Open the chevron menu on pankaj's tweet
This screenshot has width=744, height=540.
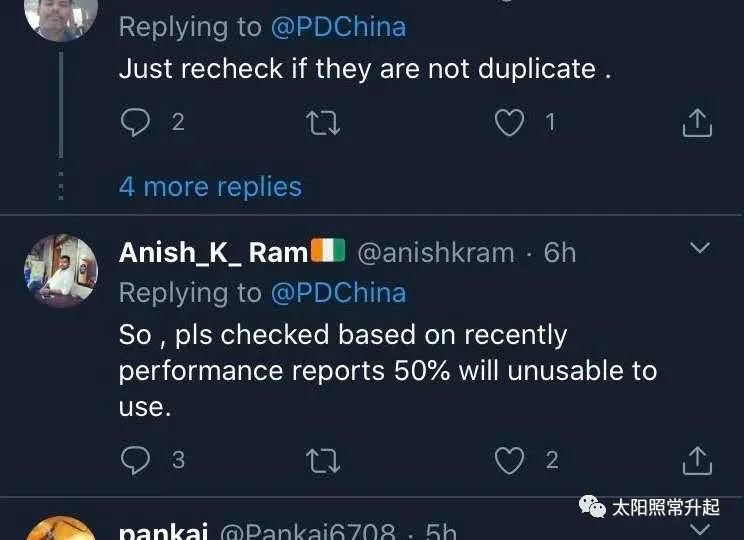point(700,530)
